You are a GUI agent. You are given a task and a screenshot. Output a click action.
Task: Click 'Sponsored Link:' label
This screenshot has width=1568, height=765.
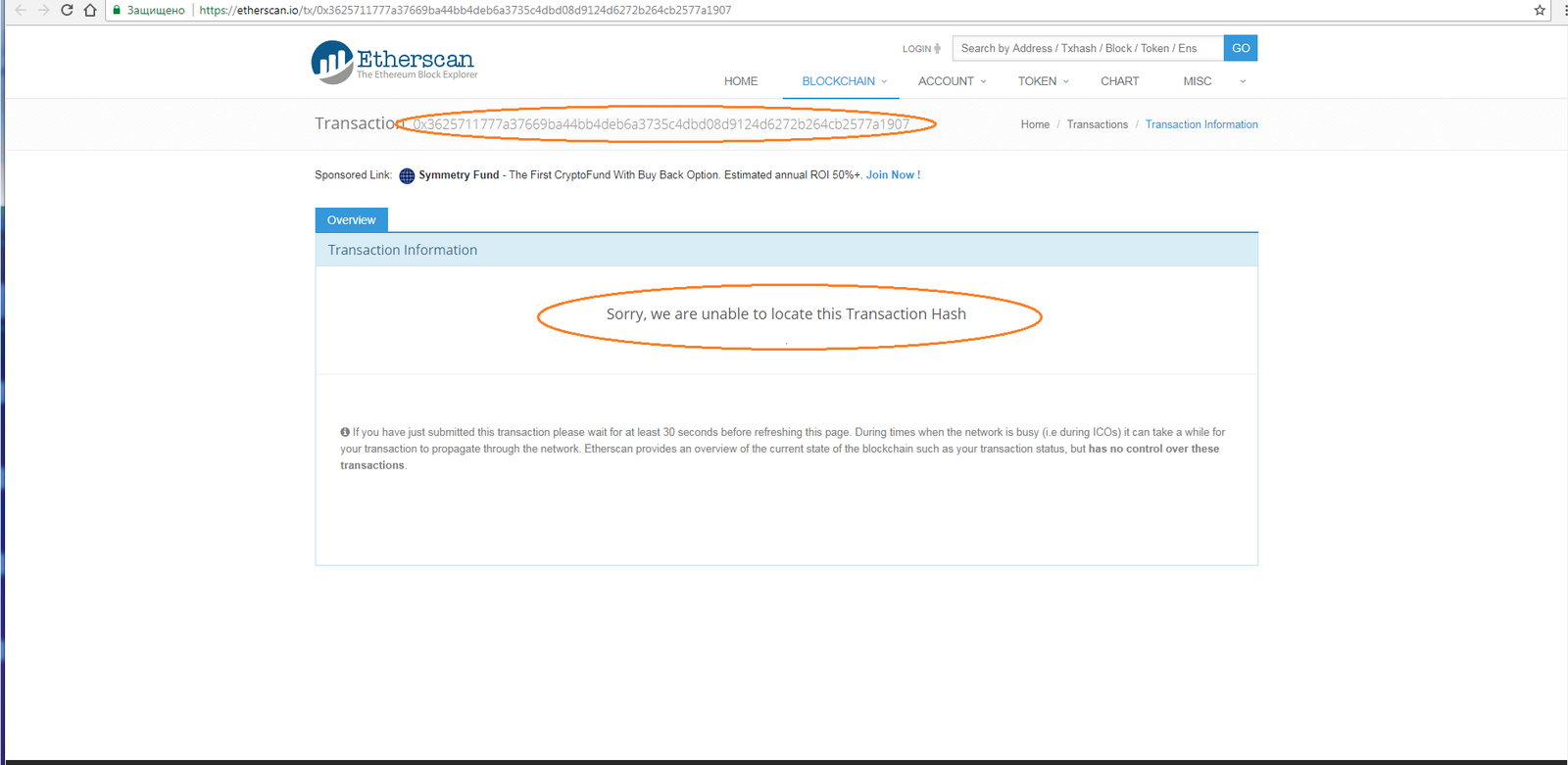point(353,175)
